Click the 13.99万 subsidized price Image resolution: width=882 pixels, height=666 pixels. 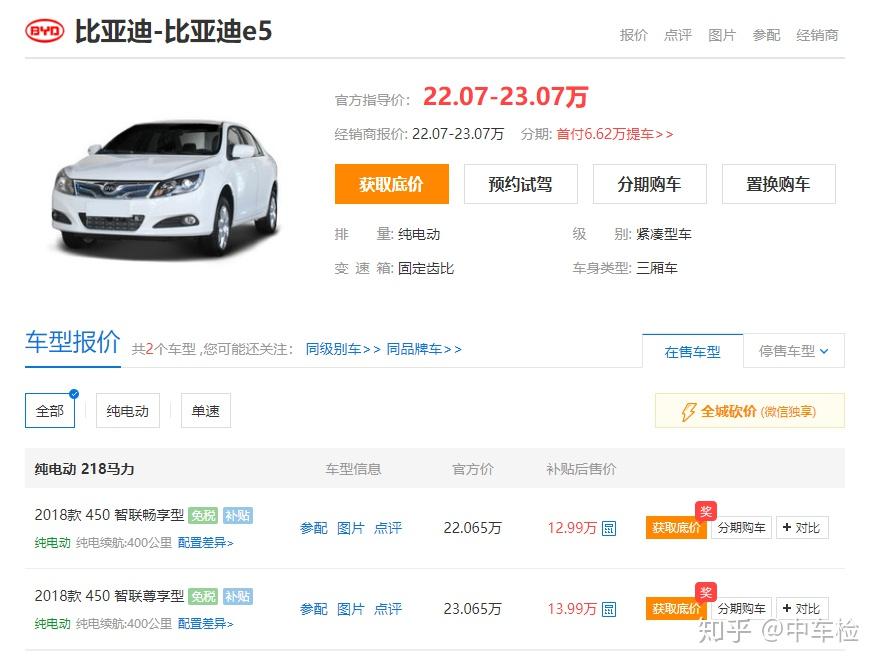[572, 609]
